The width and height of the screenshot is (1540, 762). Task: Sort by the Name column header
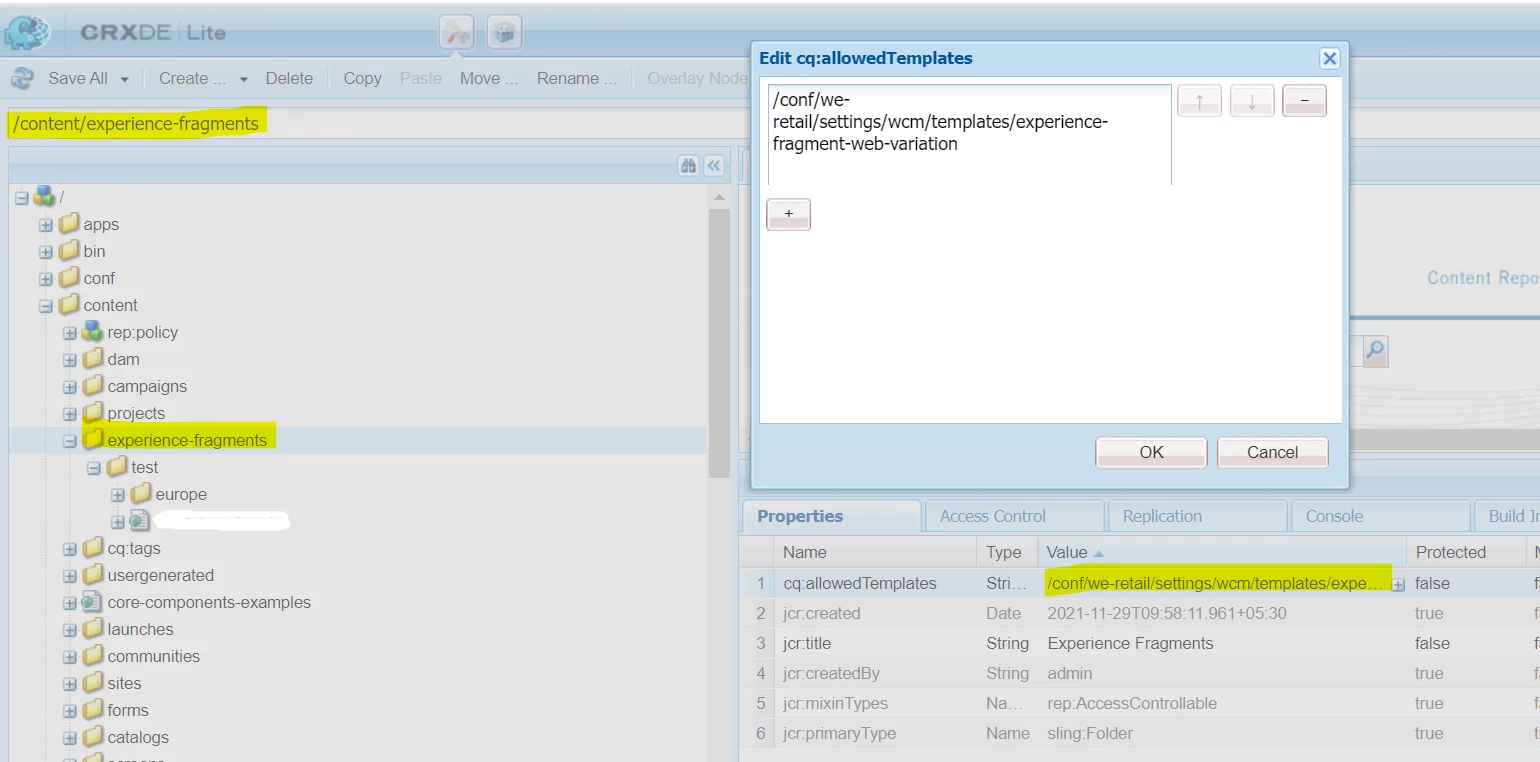point(875,552)
